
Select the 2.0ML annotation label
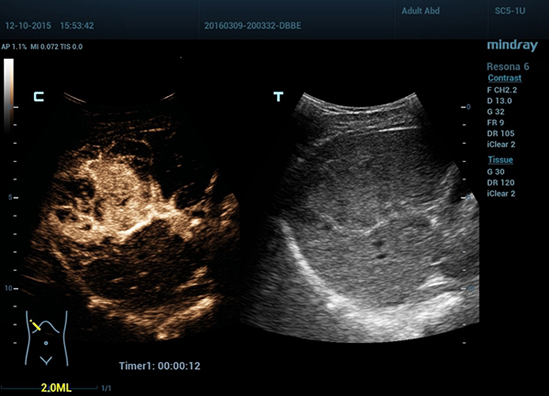click(x=56, y=388)
